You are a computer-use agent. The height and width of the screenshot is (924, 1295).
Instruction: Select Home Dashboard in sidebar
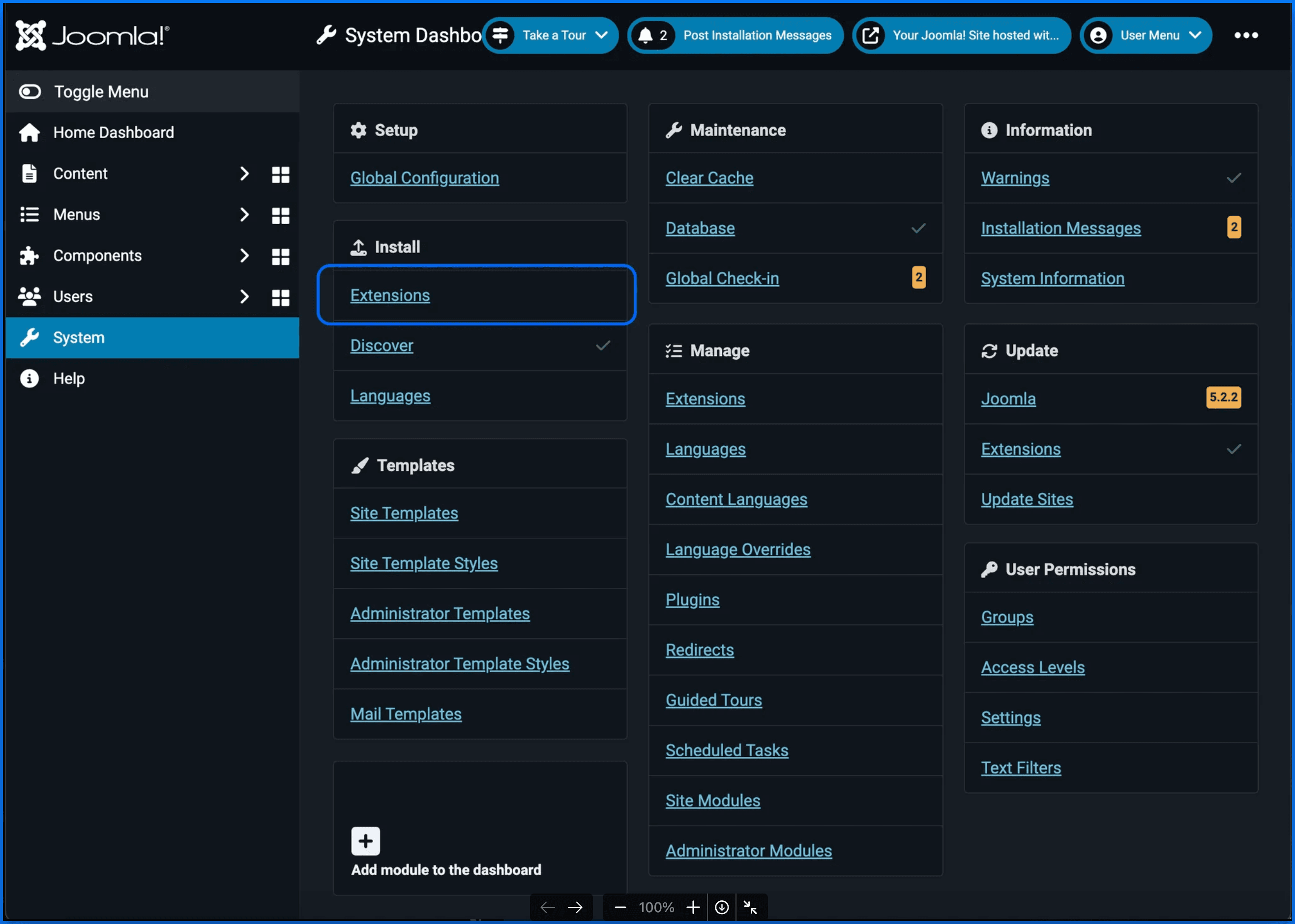click(113, 133)
